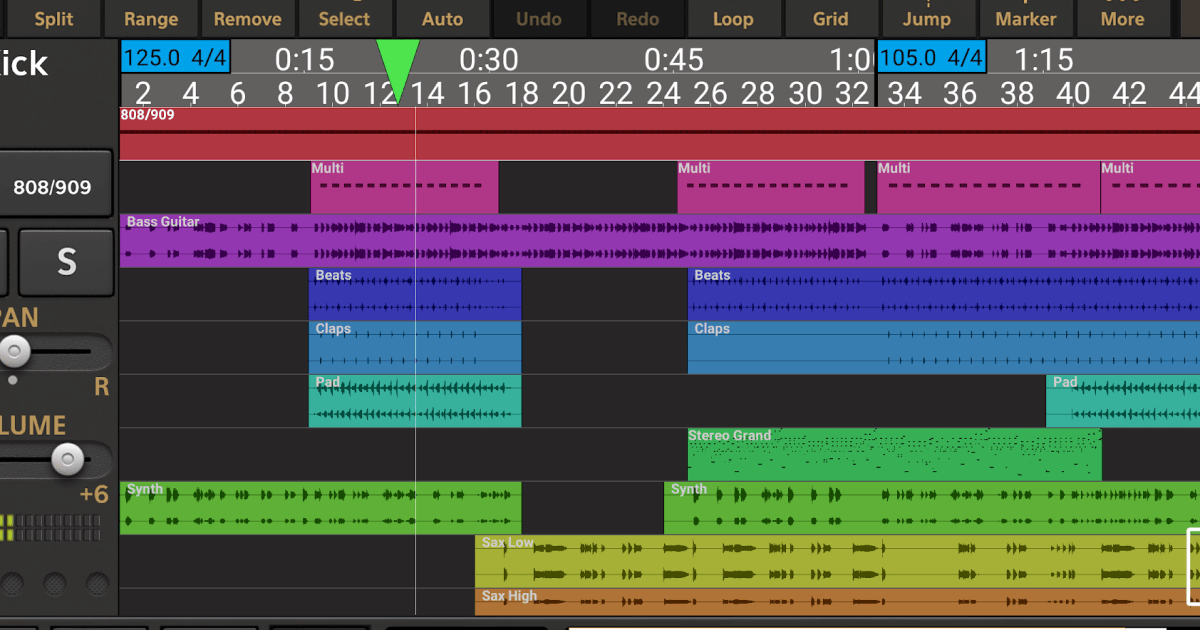Select the Stereo Grand clip
Image resolution: width=1200 pixels, height=630 pixels.
(x=890, y=455)
